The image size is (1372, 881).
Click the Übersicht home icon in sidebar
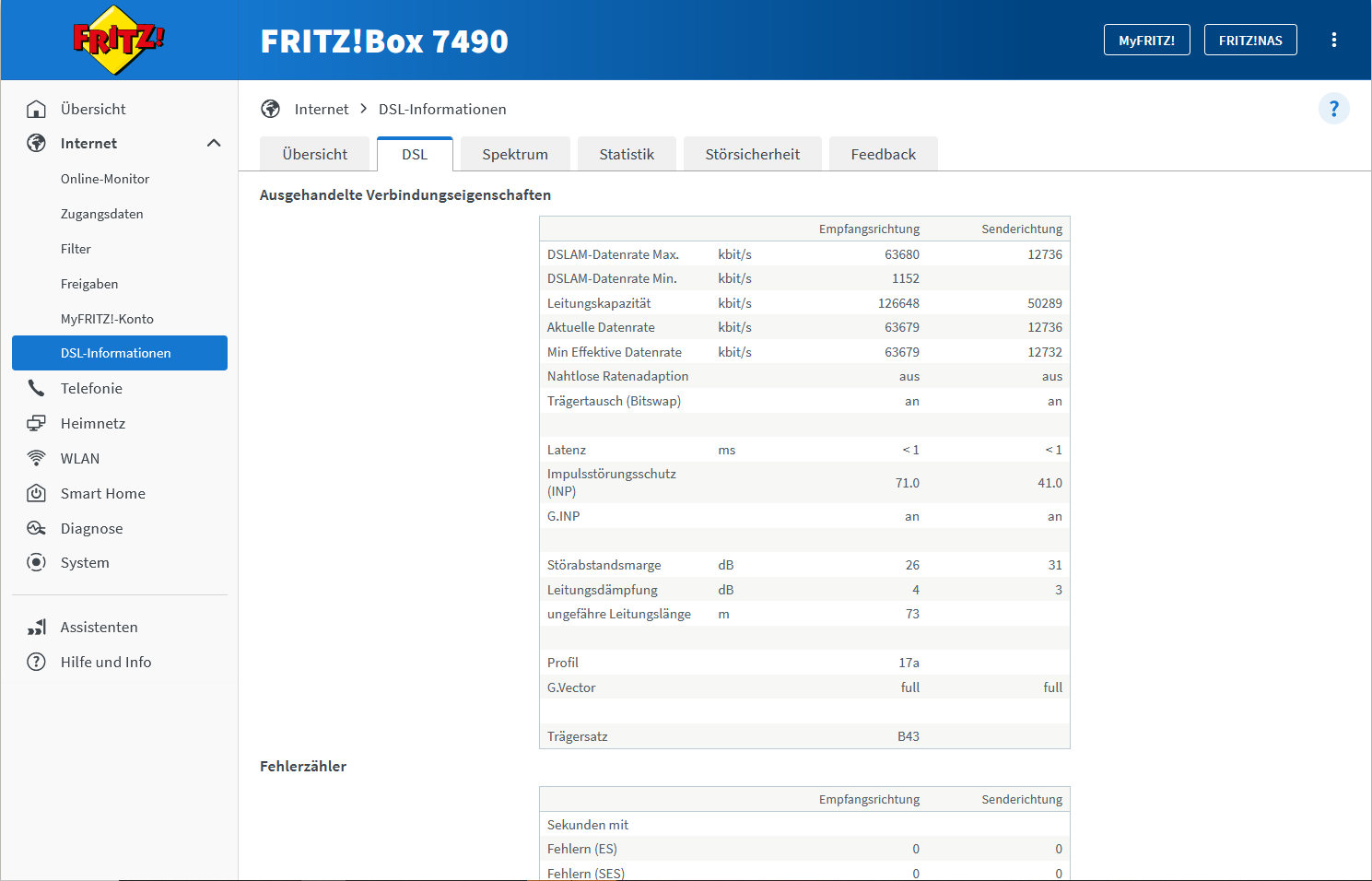pyautogui.click(x=36, y=109)
